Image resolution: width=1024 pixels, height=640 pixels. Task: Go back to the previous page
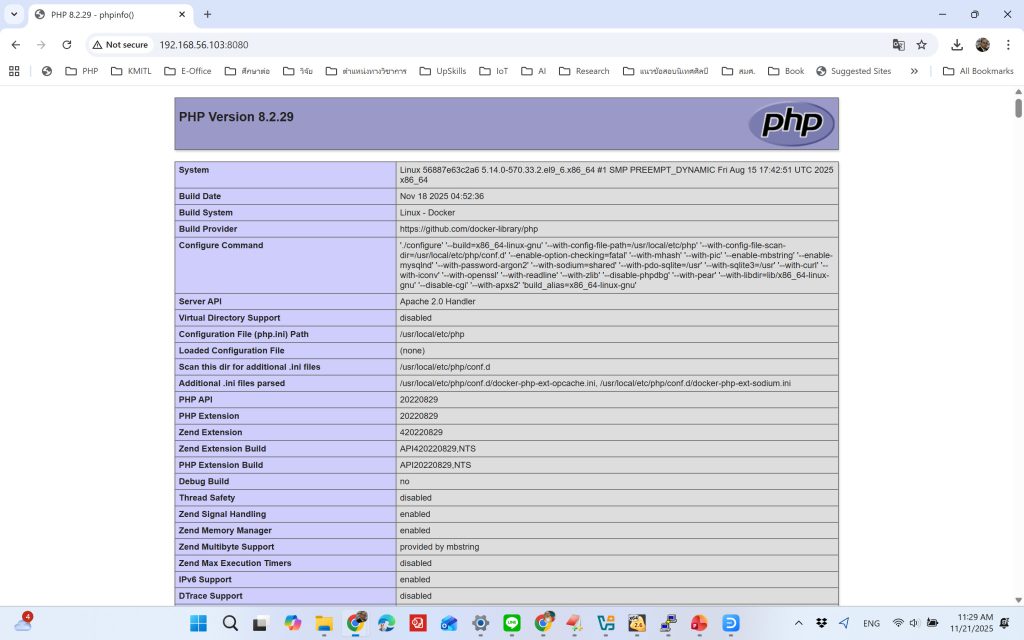coord(16,45)
